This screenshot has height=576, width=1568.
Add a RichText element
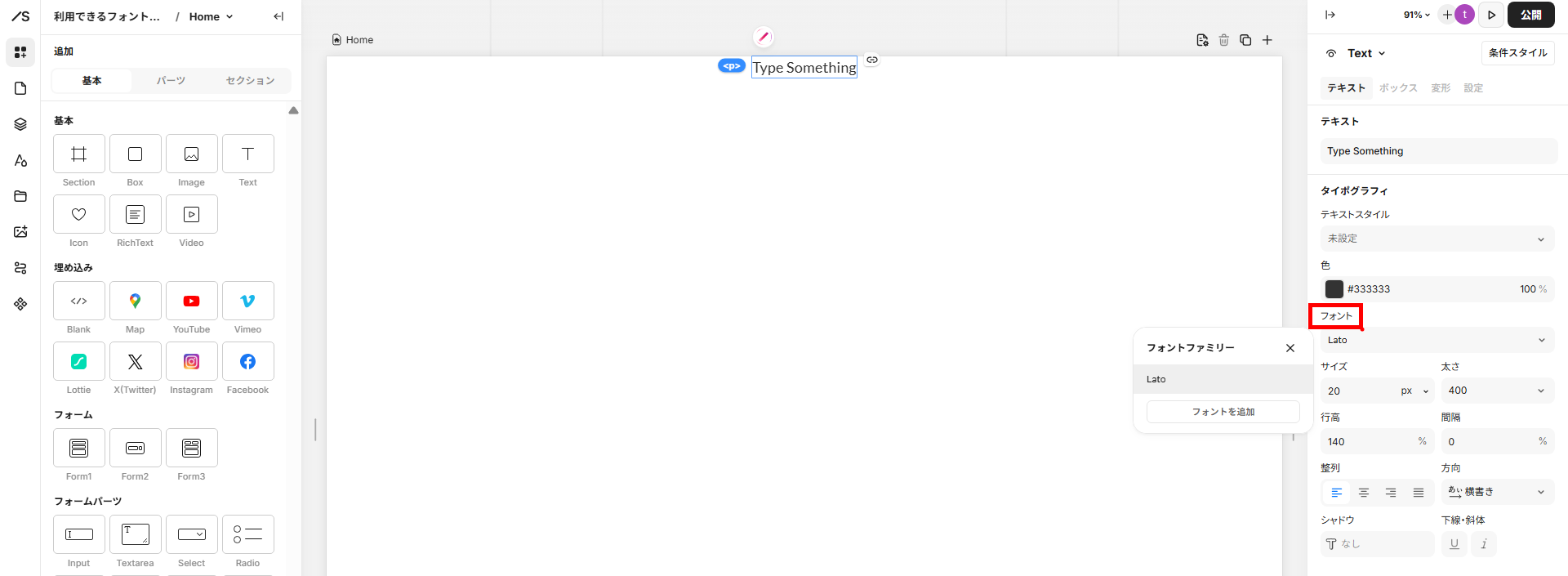136,214
